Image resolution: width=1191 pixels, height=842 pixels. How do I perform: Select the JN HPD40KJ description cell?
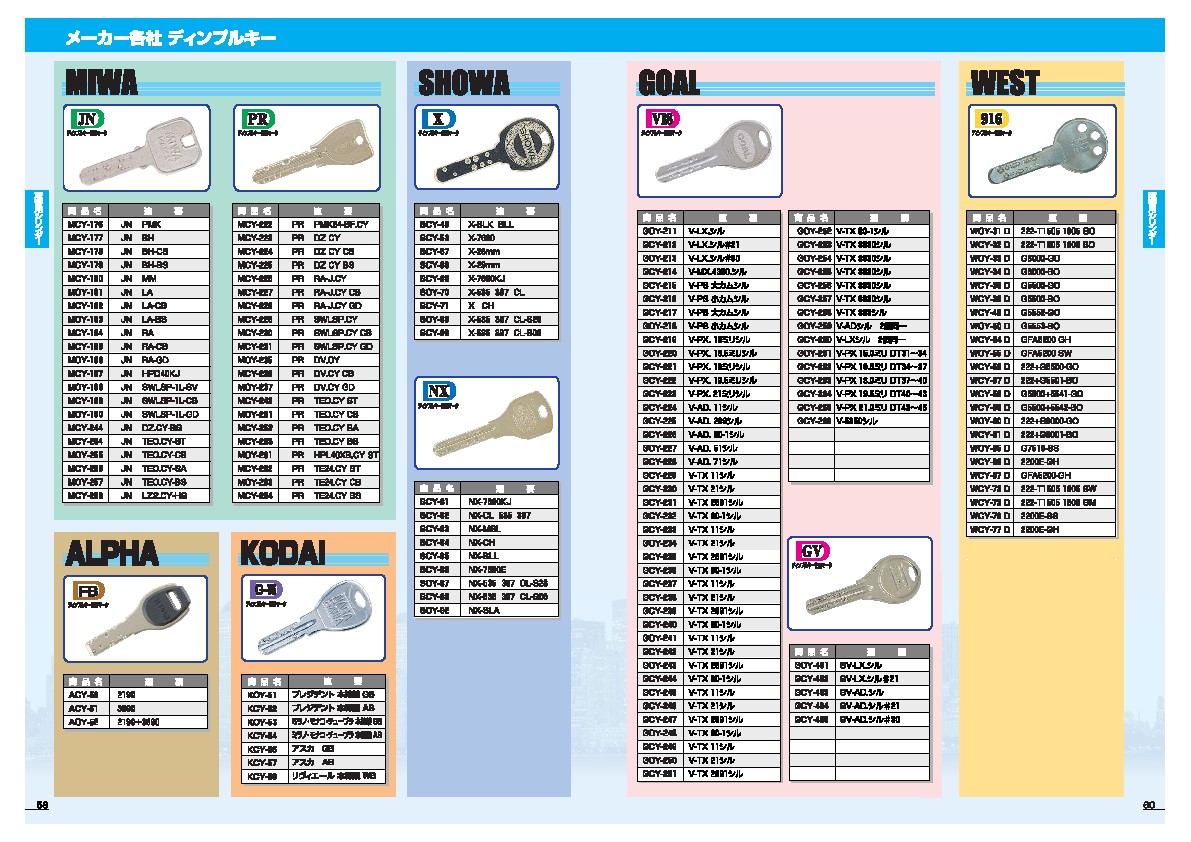coord(159,374)
